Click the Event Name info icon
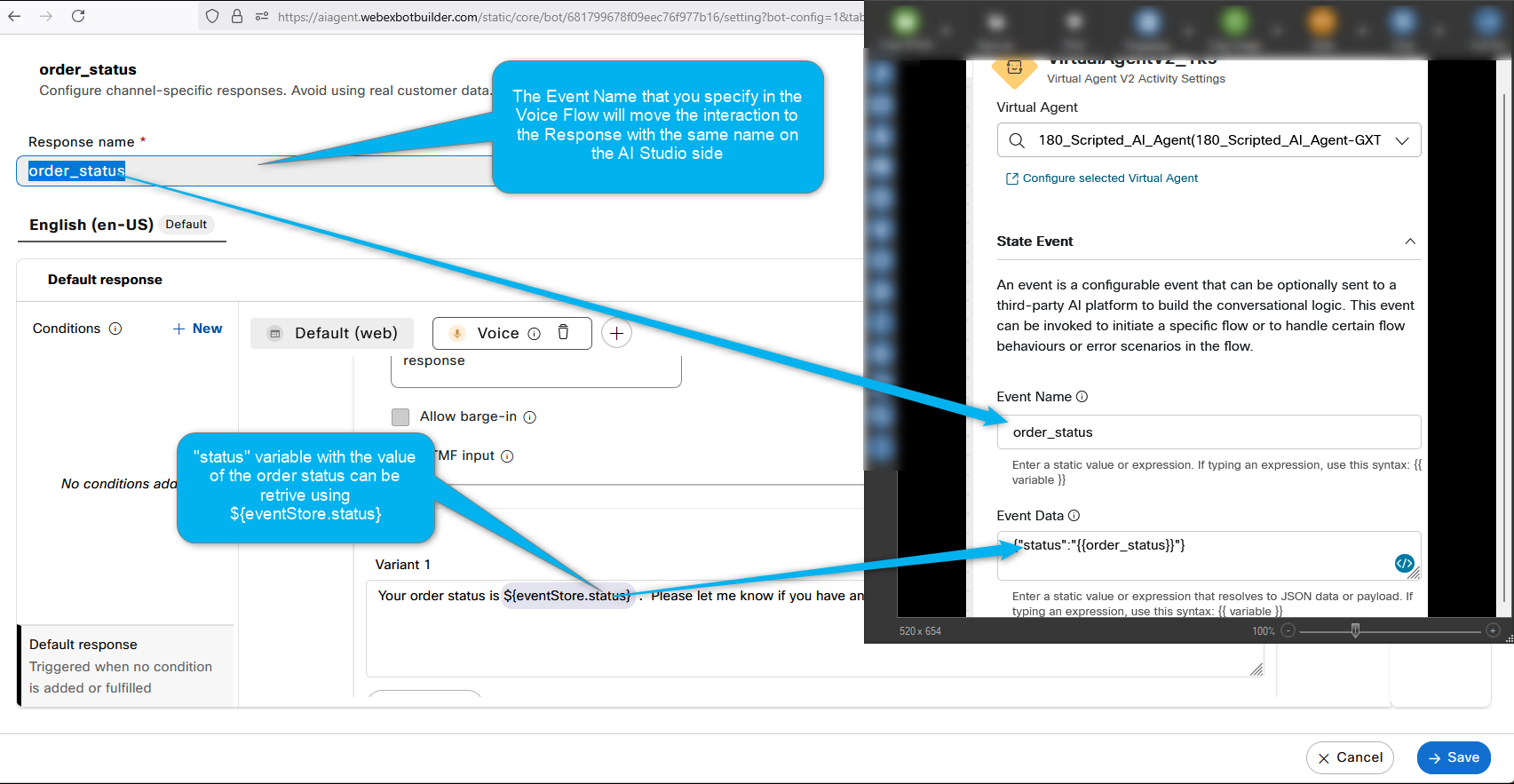 point(1082,397)
